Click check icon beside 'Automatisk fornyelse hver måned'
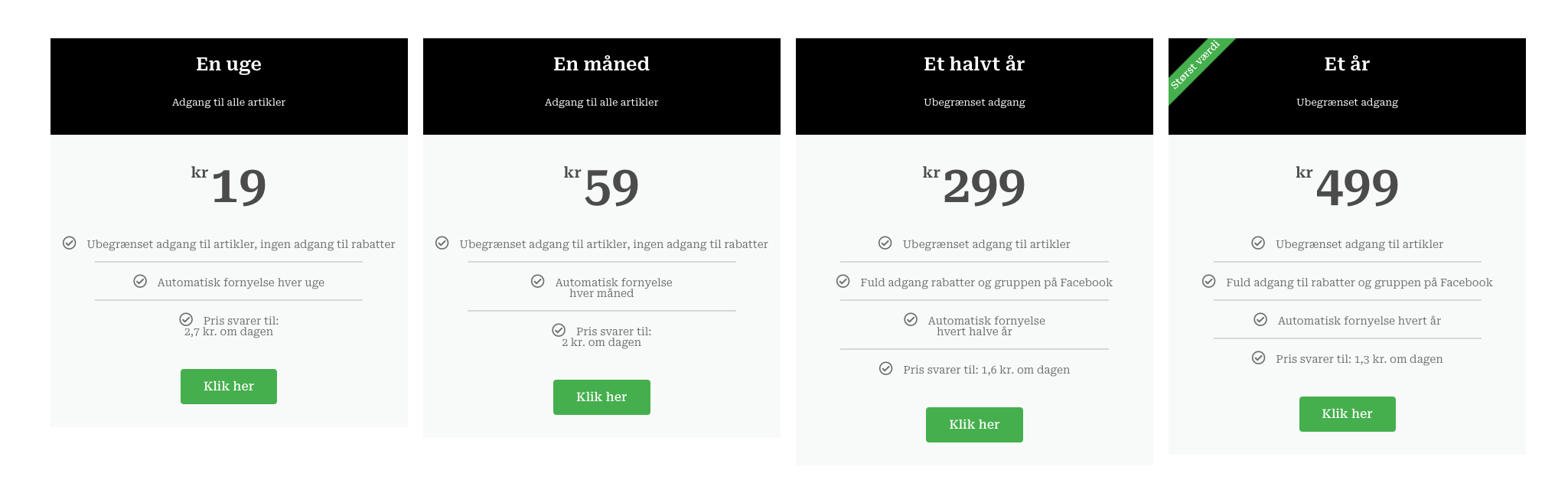1568x493 pixels. click(538, 282)
